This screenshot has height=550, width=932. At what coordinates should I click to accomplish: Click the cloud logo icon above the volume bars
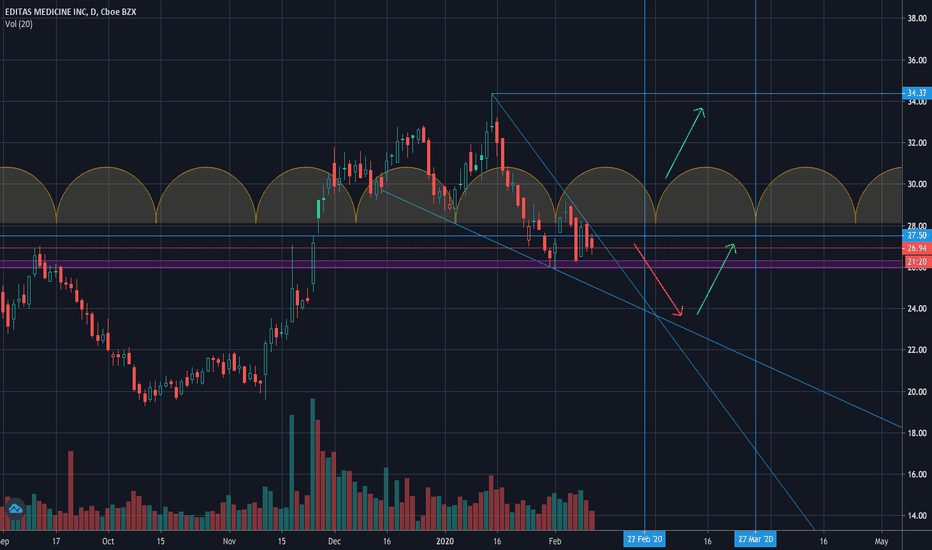pyautogui.click(x=15, y=509)
